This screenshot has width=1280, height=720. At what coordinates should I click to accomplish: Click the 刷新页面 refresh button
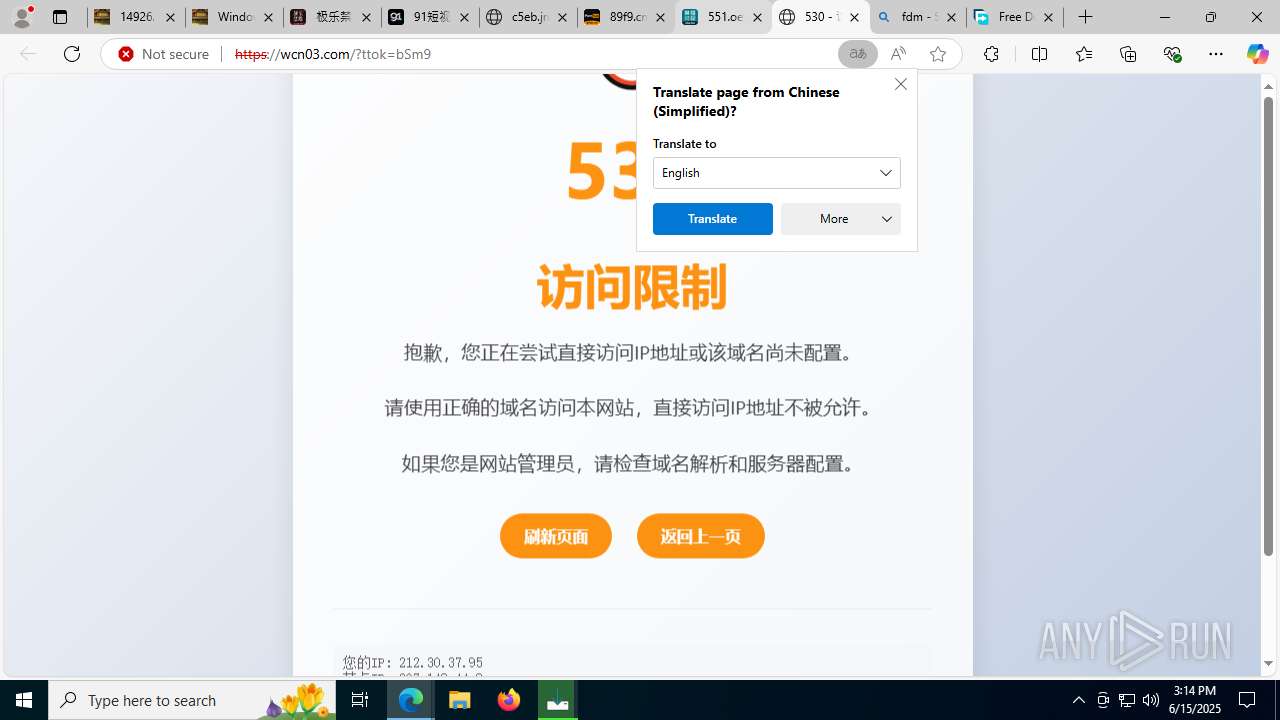pyautogui.click(x=556, y=536)
